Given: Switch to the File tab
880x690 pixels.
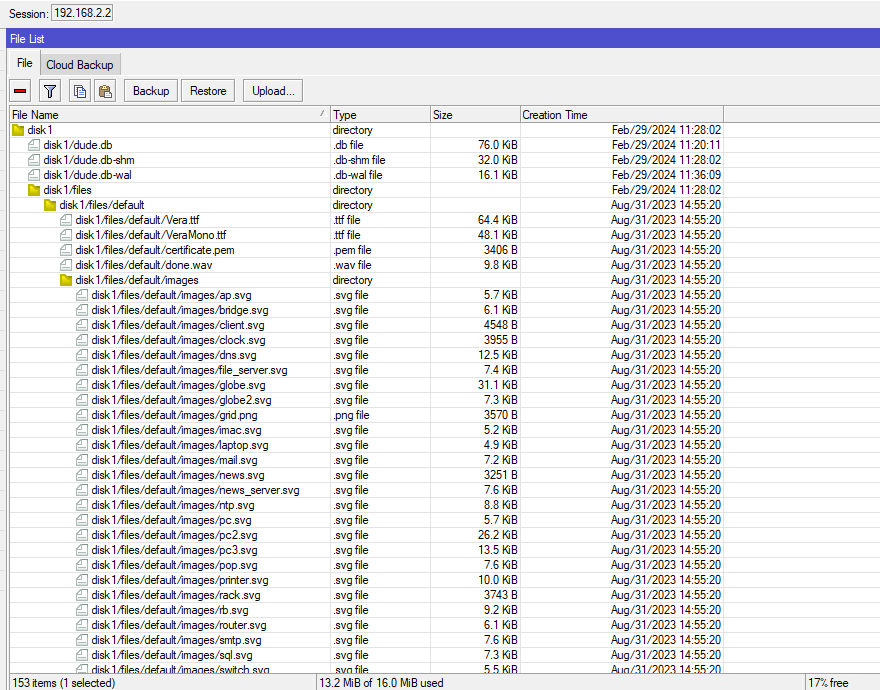Looking at the screenshot, I should (x=25, y=63).
